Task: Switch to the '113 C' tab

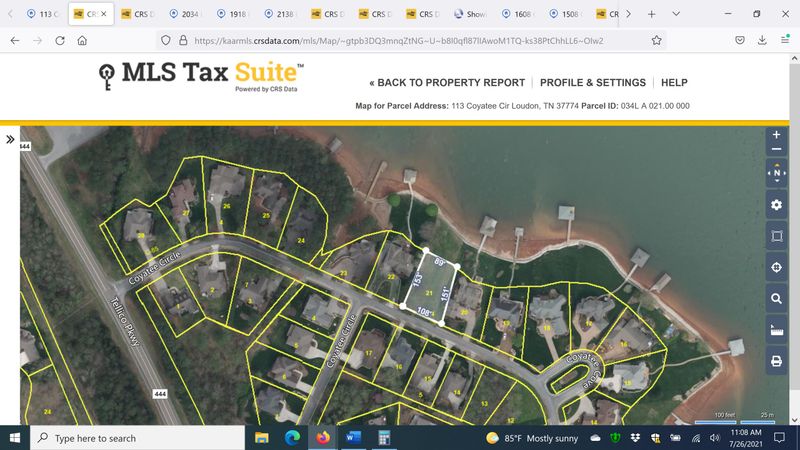Action: [x=43, y=14]
